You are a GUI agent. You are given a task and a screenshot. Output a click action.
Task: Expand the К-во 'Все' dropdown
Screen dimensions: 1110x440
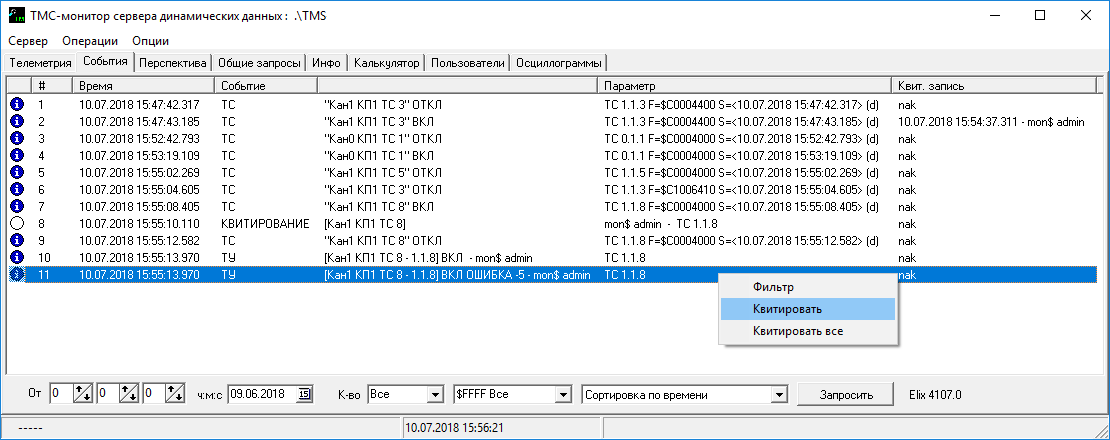coord(434,394)
